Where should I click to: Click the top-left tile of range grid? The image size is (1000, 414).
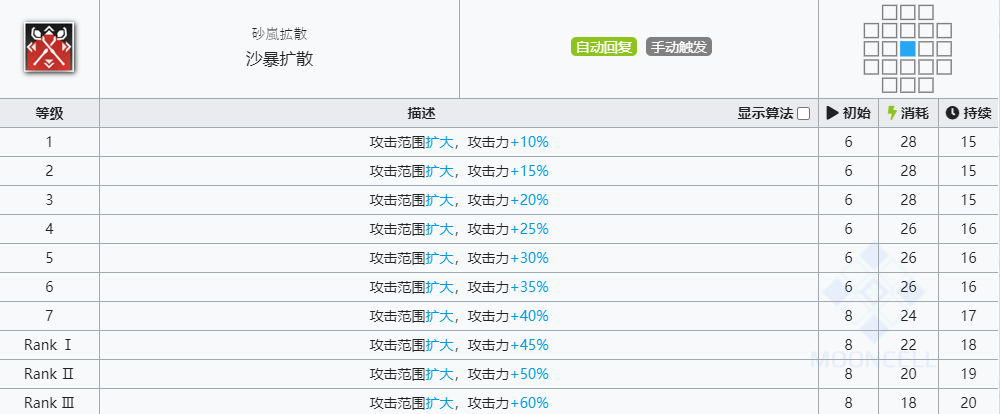pyautogui.click(x=890, y=12)
